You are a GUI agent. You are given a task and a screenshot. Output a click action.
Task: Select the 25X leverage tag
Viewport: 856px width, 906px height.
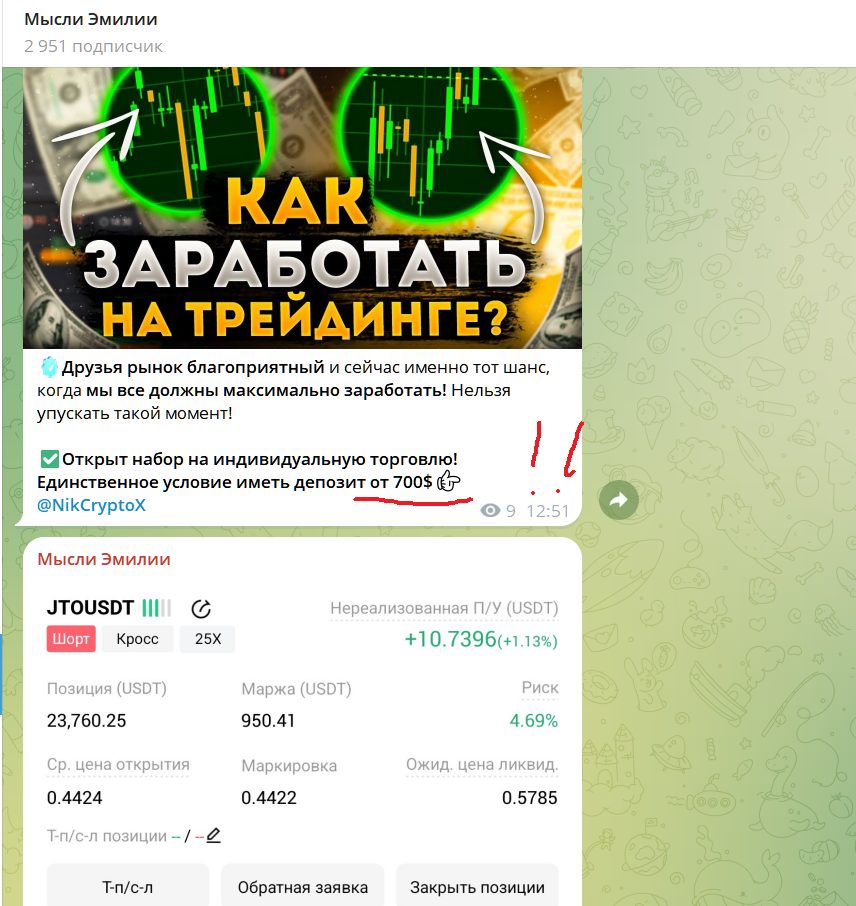point(207,639)
